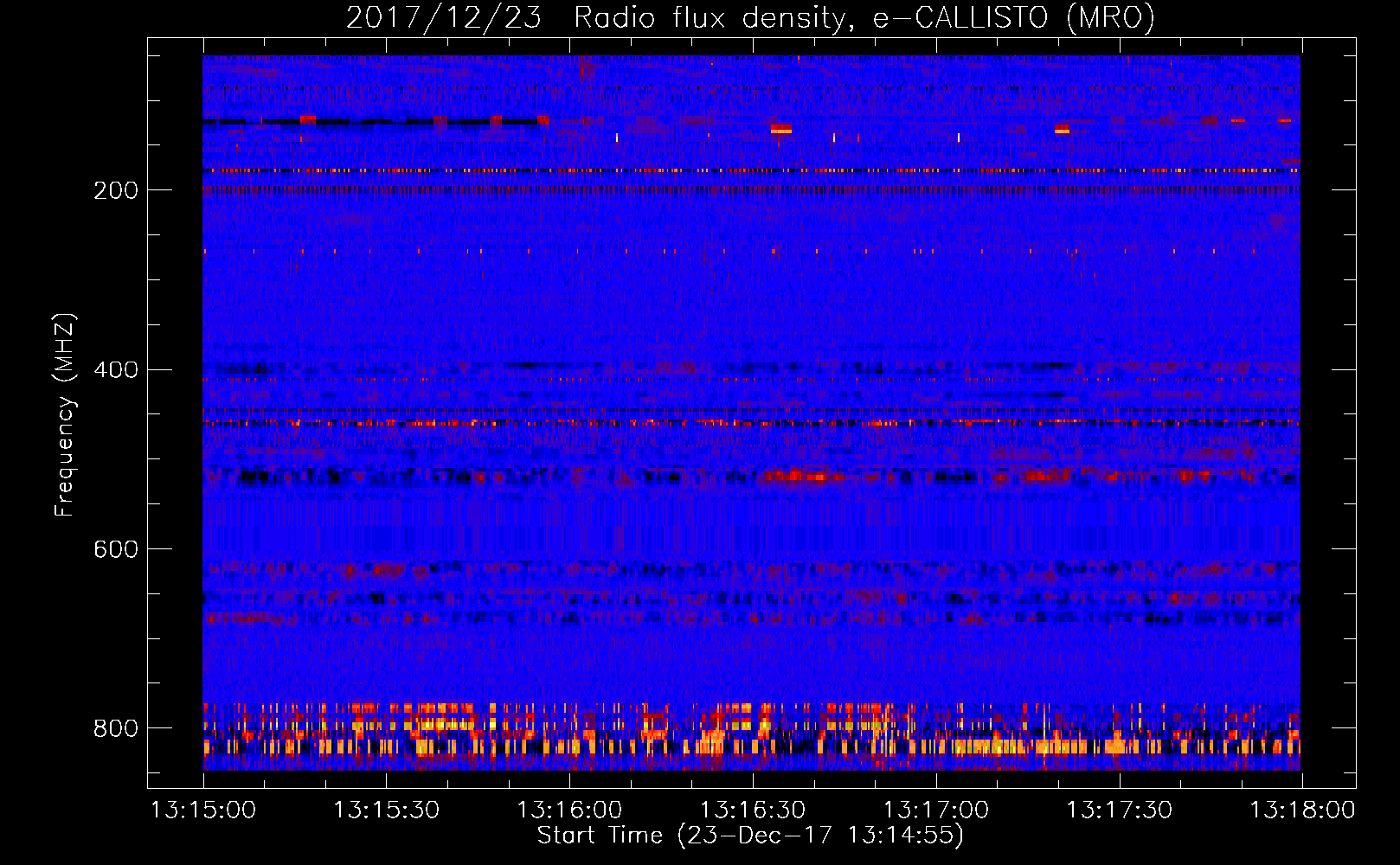The width and height of the screenshot is (1400, 865).
Task: Click the 13:17:00 time tick label
Action: (x=935, y=810)
